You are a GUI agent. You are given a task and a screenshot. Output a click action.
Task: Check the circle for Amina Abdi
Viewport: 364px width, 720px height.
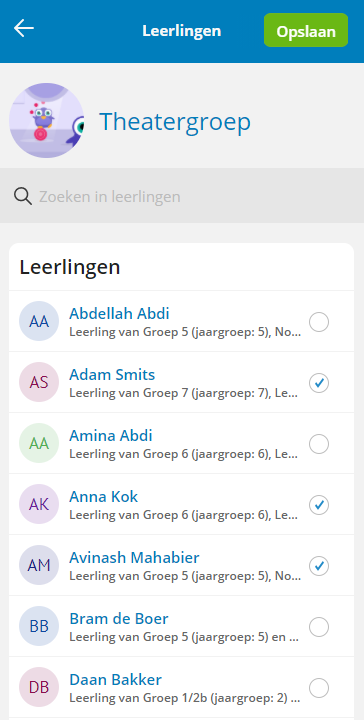click(319, 444)
